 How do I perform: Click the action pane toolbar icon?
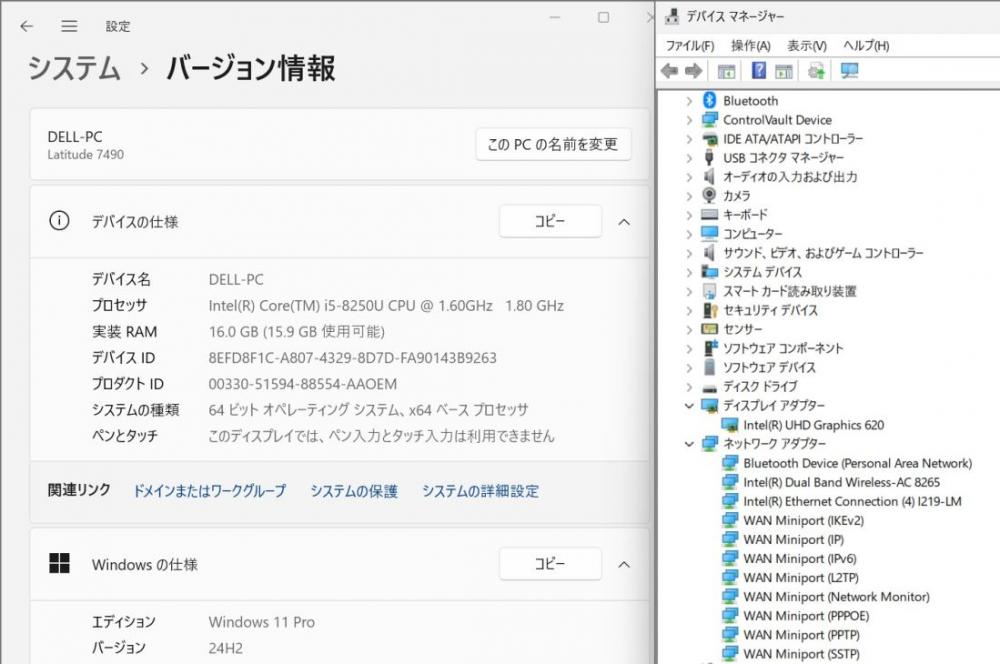coord(784,71)
